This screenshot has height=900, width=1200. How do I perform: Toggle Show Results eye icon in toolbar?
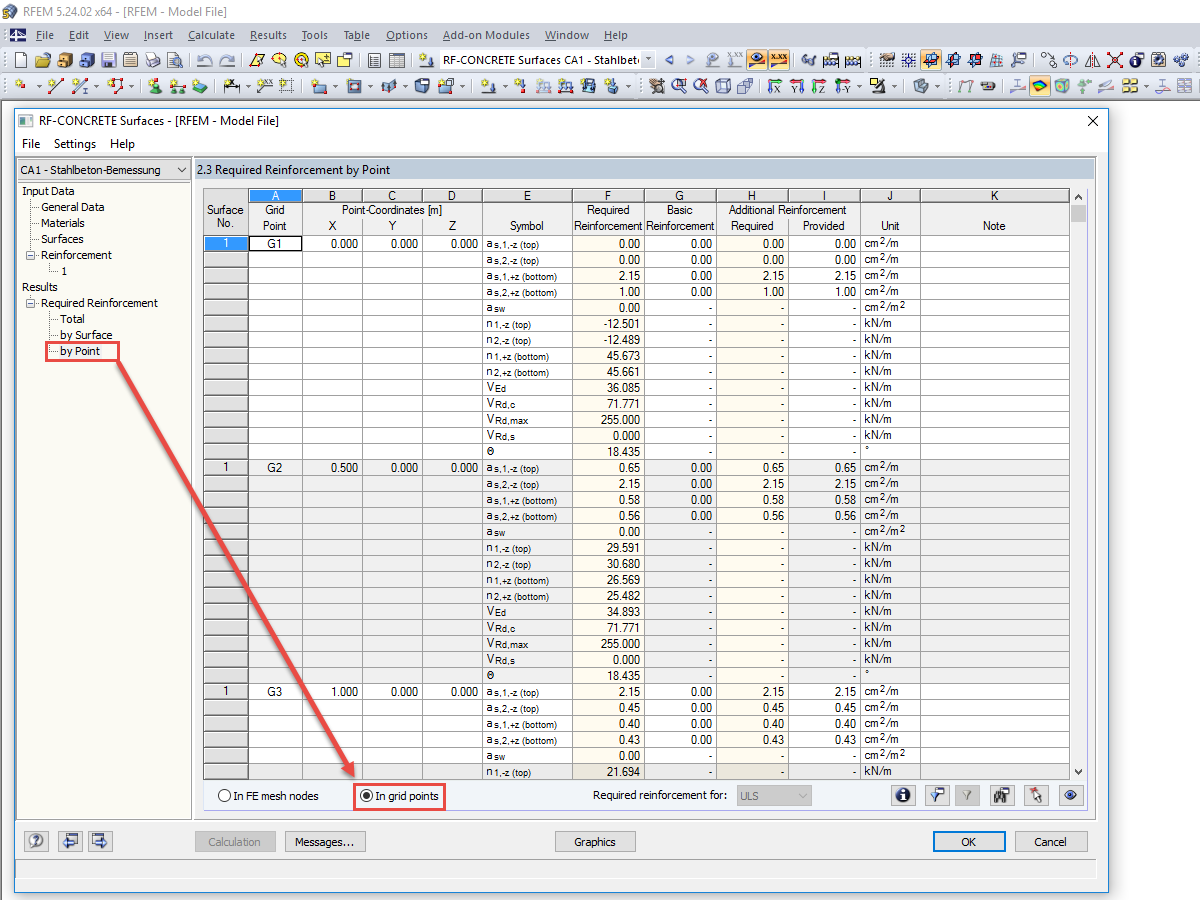pyautogui.click(x=757, y=60)
